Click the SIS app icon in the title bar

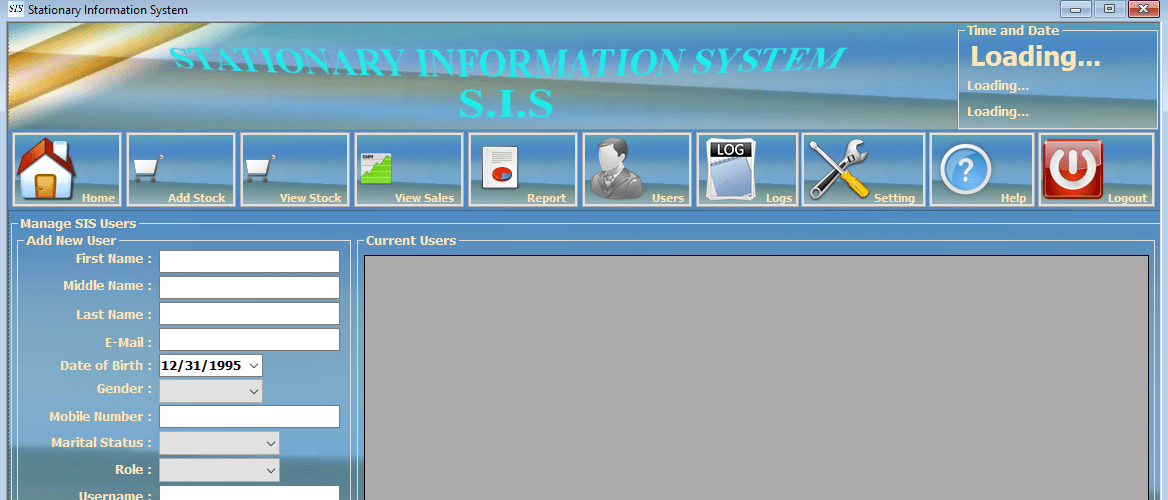pyautogui.click(x=15, y=10)
